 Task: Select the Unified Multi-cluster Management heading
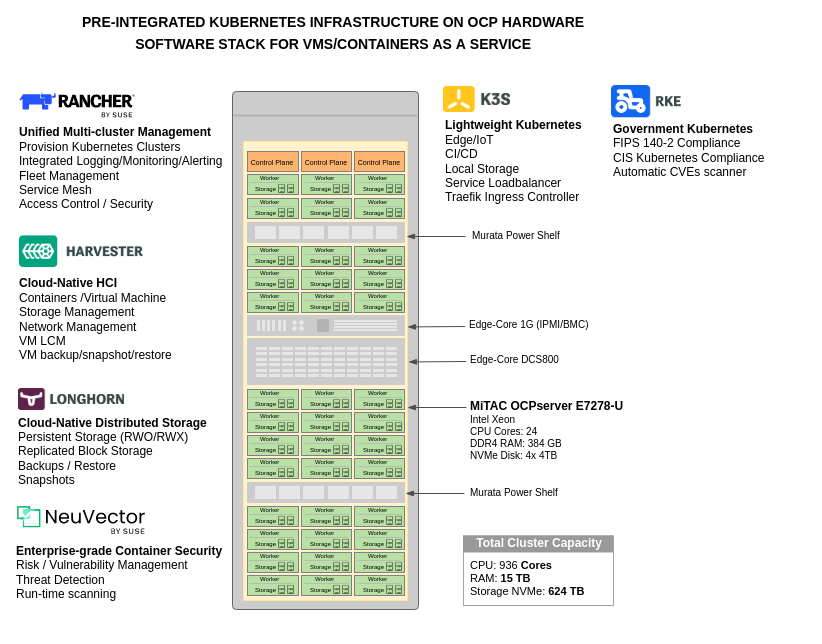115,132
